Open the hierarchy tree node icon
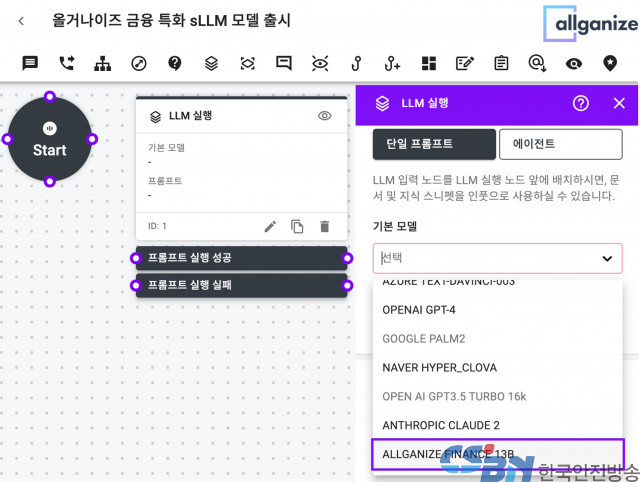 pyautogui.click(x=102, y=63)
